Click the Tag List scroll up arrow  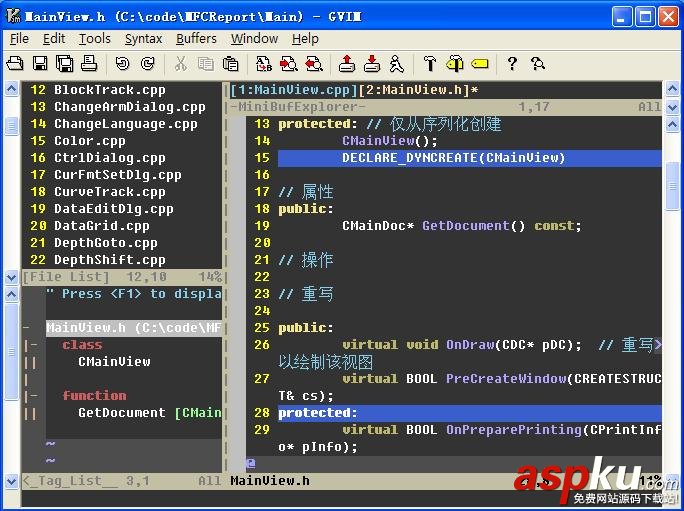point(11,294)
